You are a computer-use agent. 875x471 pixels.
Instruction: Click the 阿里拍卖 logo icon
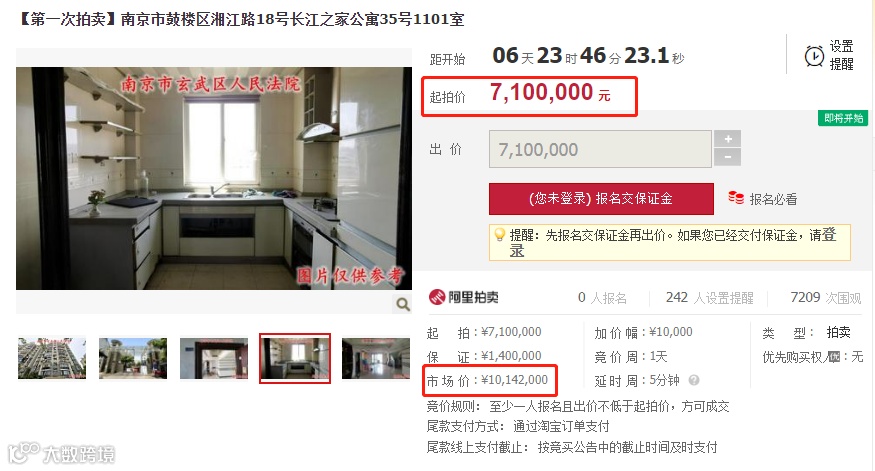pyautogui.click(x=436, y=297)
